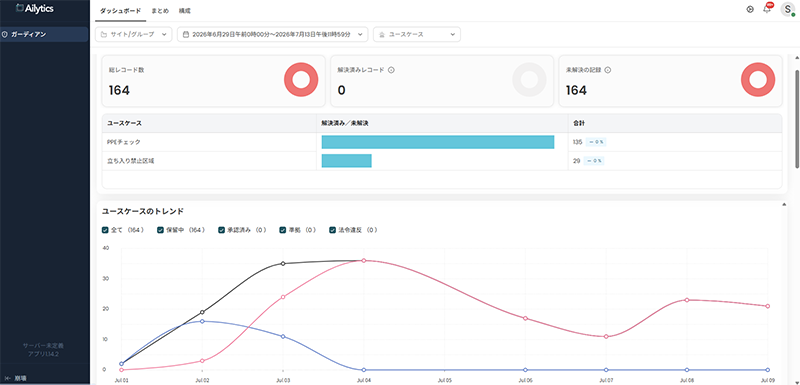The width and height of the screenshot is (800, 385).
Task: Click the page scrollbar up arrow
Action: pyautogui.click(x=797, y=57)
